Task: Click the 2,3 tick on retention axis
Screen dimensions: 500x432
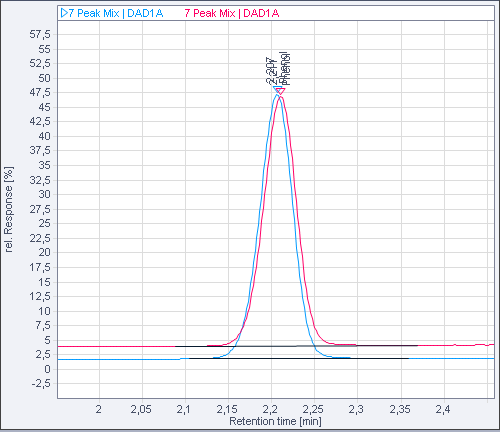Action: point(356,409)
